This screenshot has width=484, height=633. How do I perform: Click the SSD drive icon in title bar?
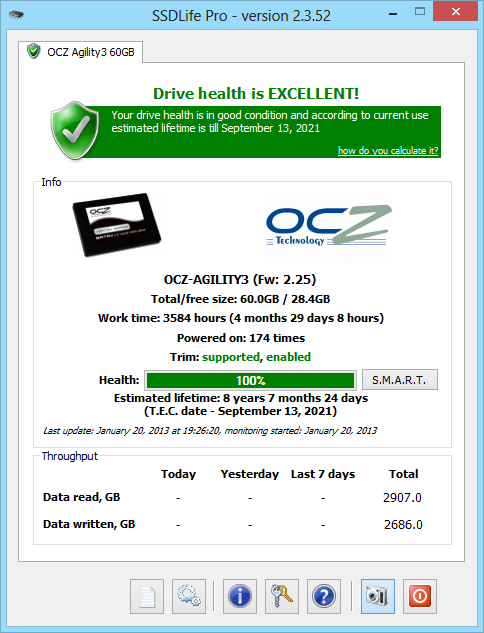16,15
